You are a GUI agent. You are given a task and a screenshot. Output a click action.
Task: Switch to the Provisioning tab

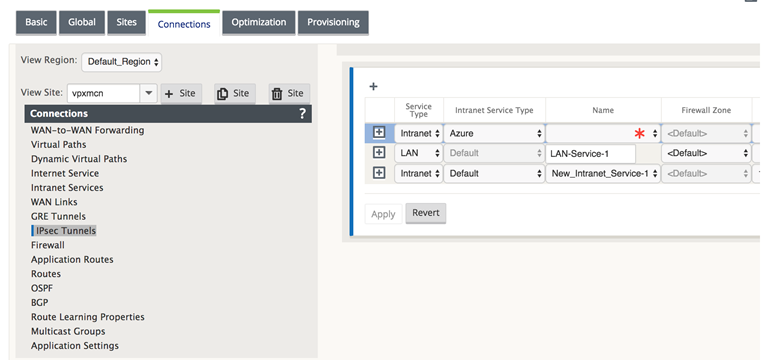pyautogui.click(x=333, y=22)
